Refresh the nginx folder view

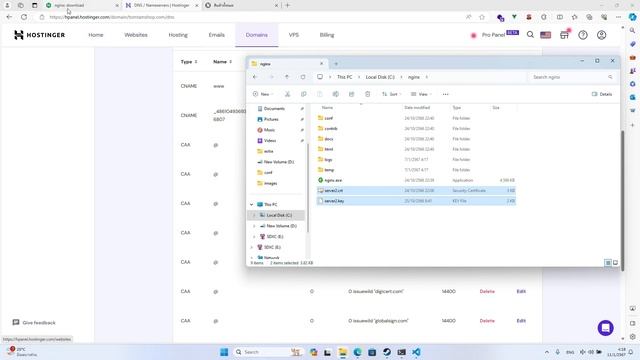pyautogui.click(x=303, y=77)
